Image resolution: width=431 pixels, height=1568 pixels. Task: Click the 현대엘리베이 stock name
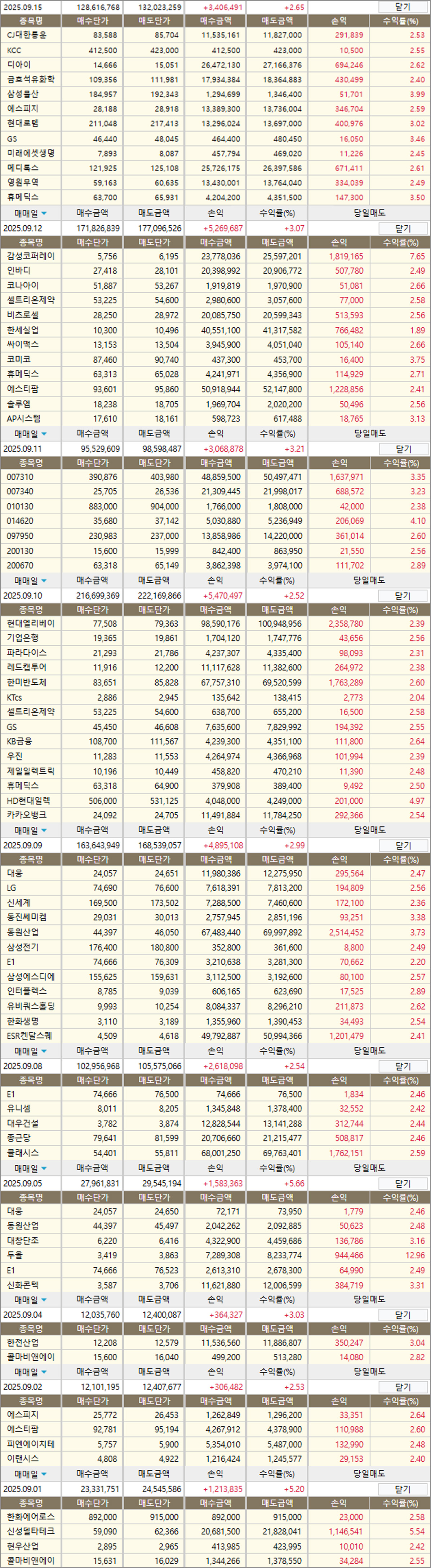coord(30,624)
